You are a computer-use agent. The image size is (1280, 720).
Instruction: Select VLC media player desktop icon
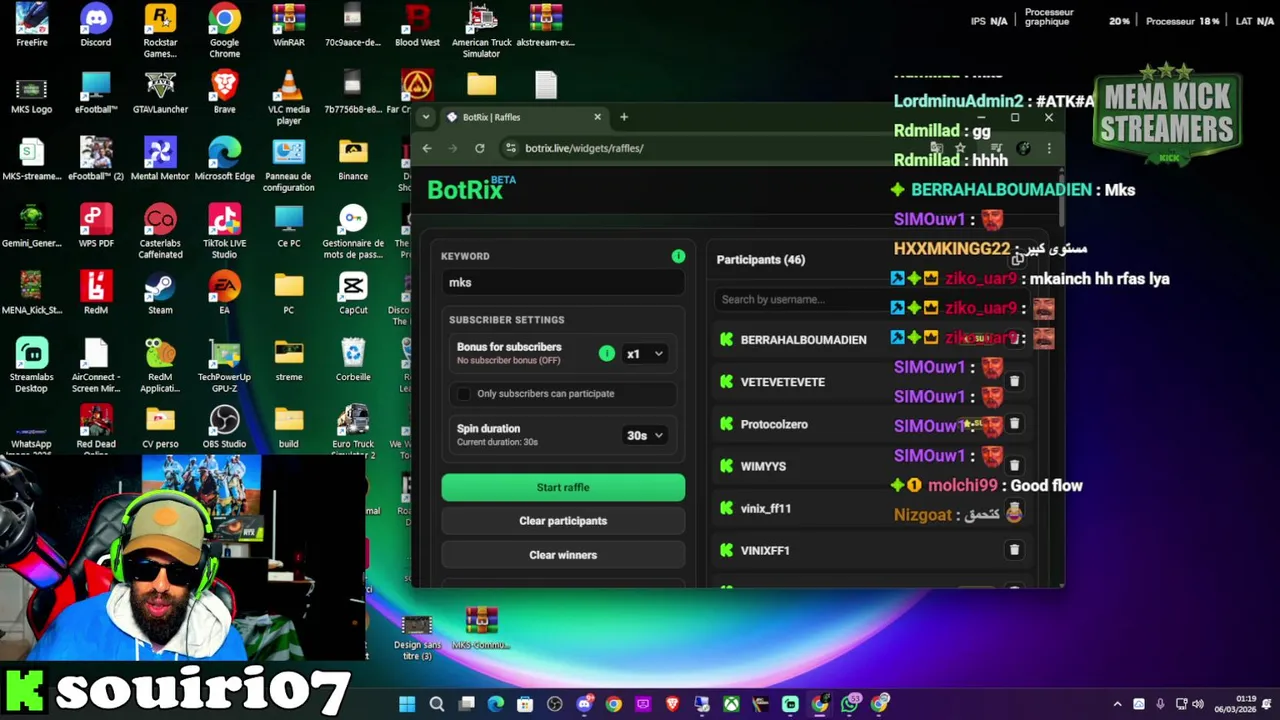click(289, 97)
